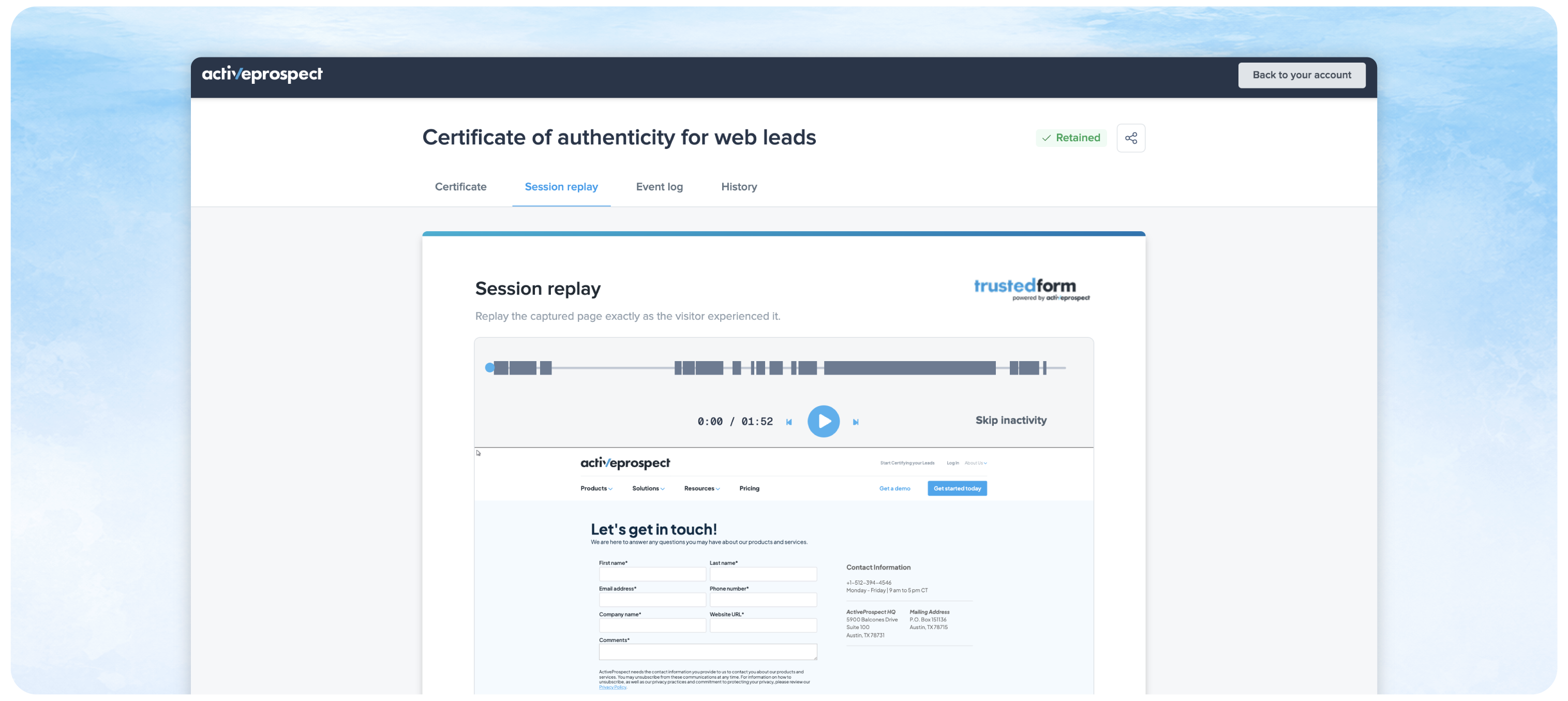Expand the Resources dropdown menu
Screen dimensions: 1568x701
pyautogui.click(x=701, y=488)
